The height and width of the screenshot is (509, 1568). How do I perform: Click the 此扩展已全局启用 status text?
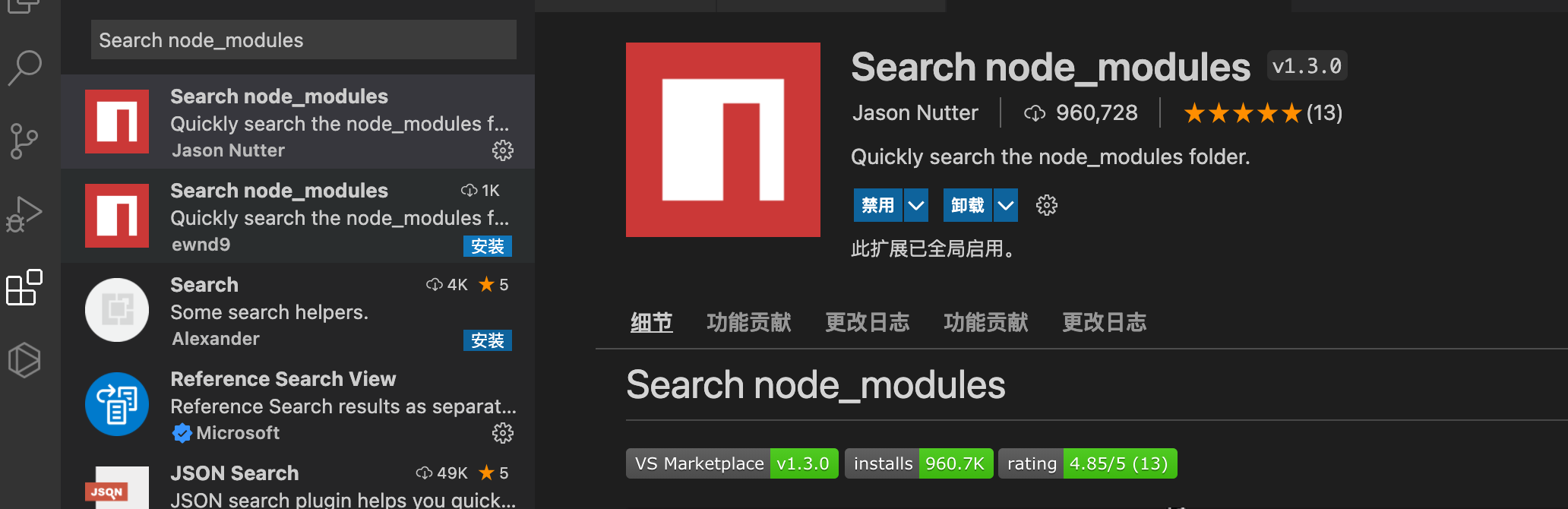point(933,248)
